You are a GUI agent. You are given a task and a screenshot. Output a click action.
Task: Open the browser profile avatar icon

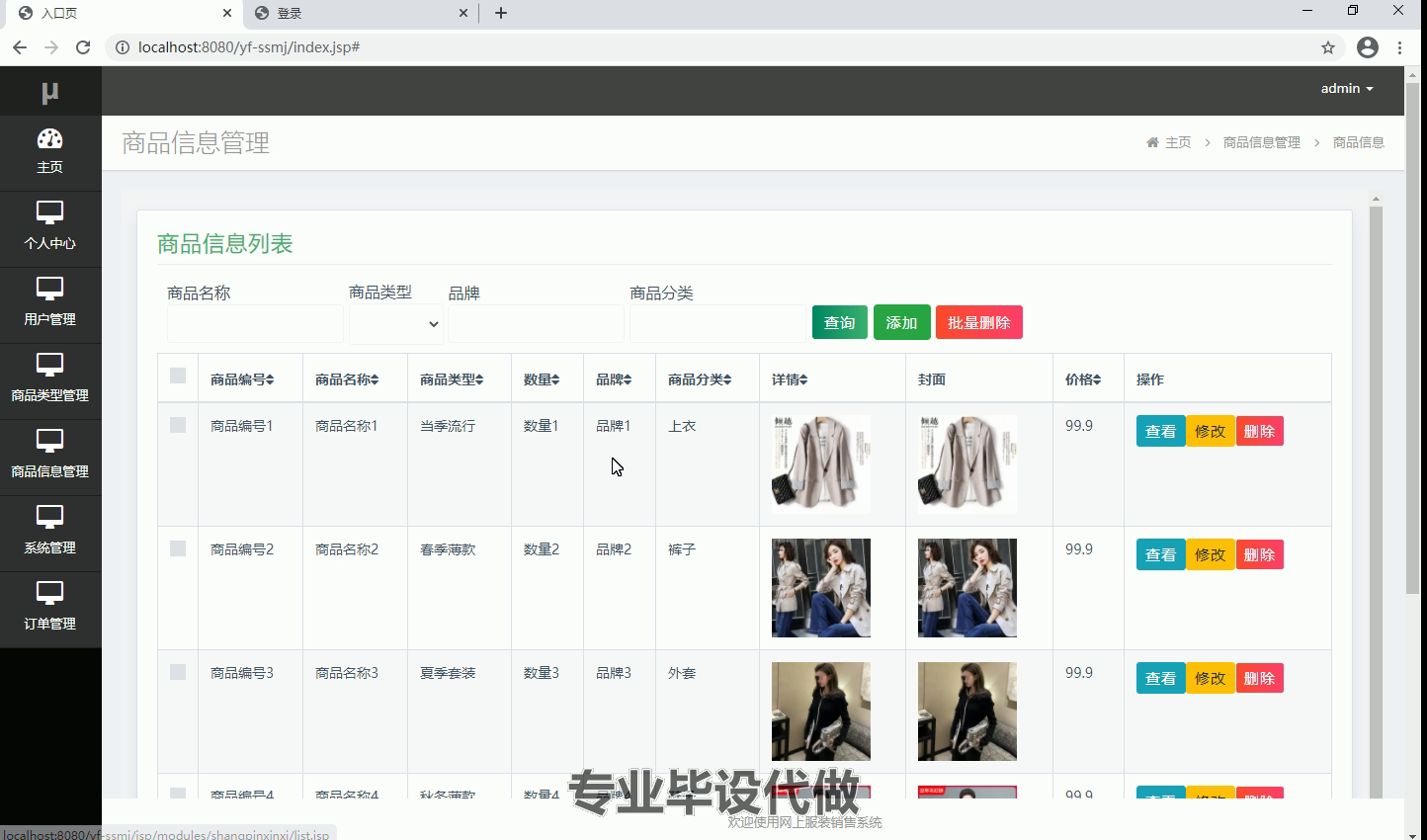[1368, 47]
